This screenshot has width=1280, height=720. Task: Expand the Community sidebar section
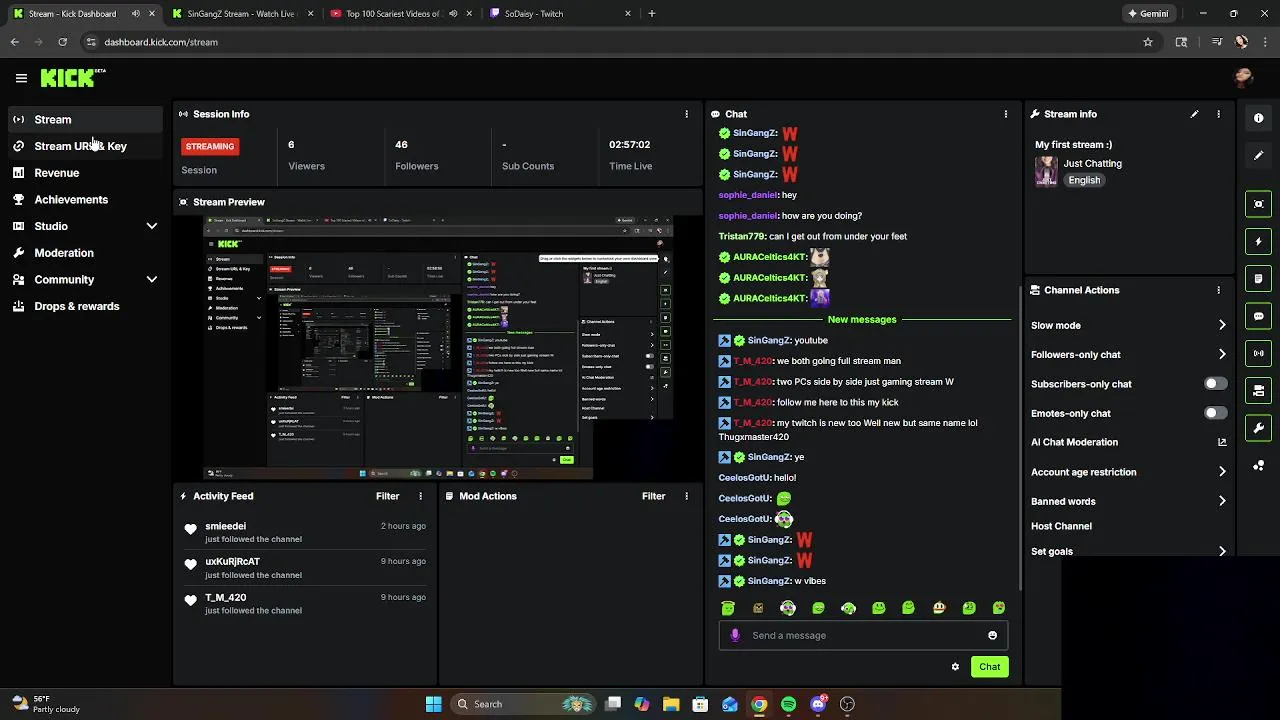pyautogui.click(x=152, y=280)
